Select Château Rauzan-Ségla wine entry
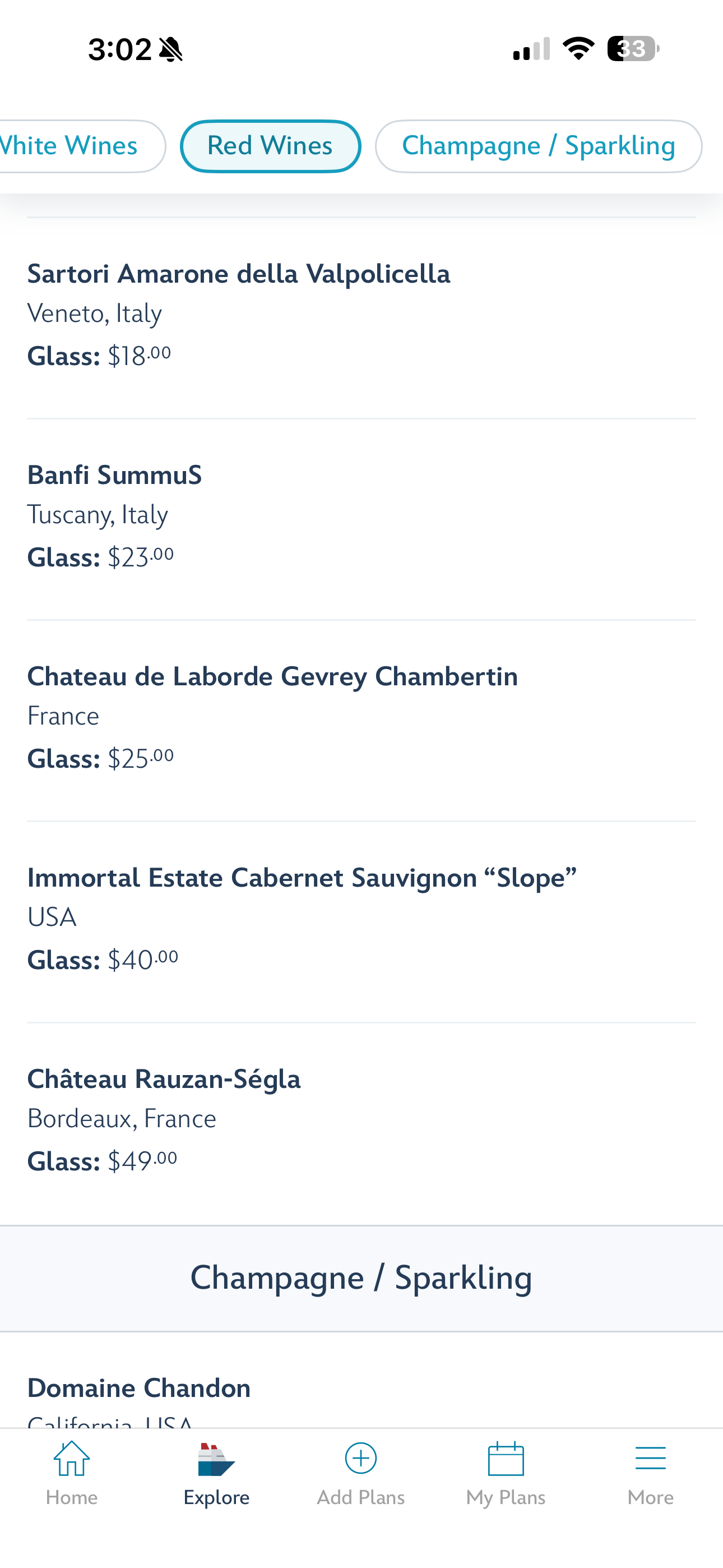Viewport: 723px width, 1568px height. tap(164, 1079)
